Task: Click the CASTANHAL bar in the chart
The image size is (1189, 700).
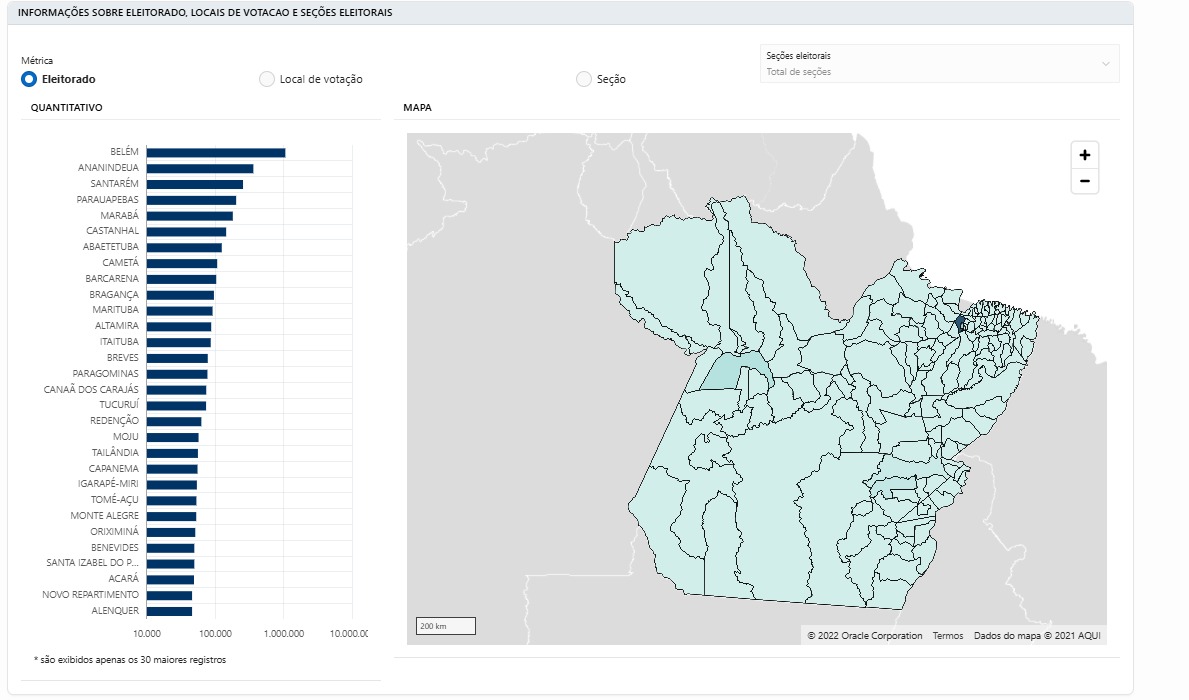Action: pyautogui.click(x=187, y=231)
